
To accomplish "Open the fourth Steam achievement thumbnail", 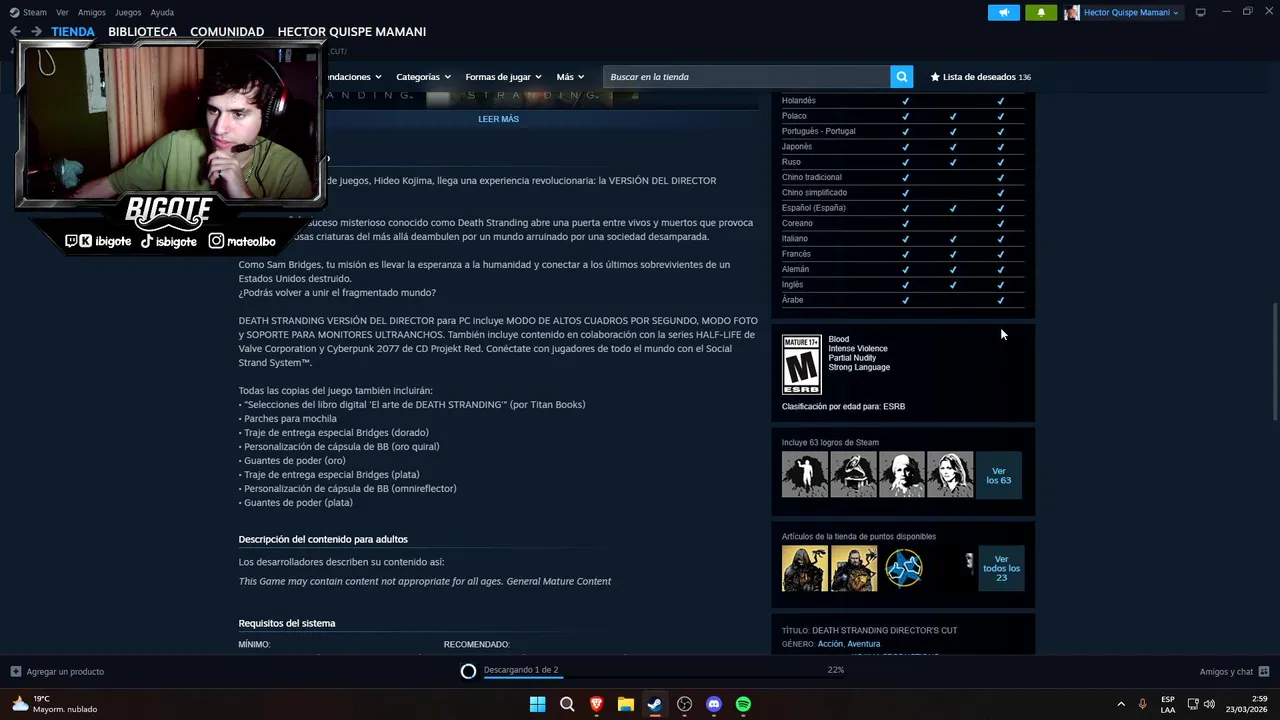I will [950, 474].
